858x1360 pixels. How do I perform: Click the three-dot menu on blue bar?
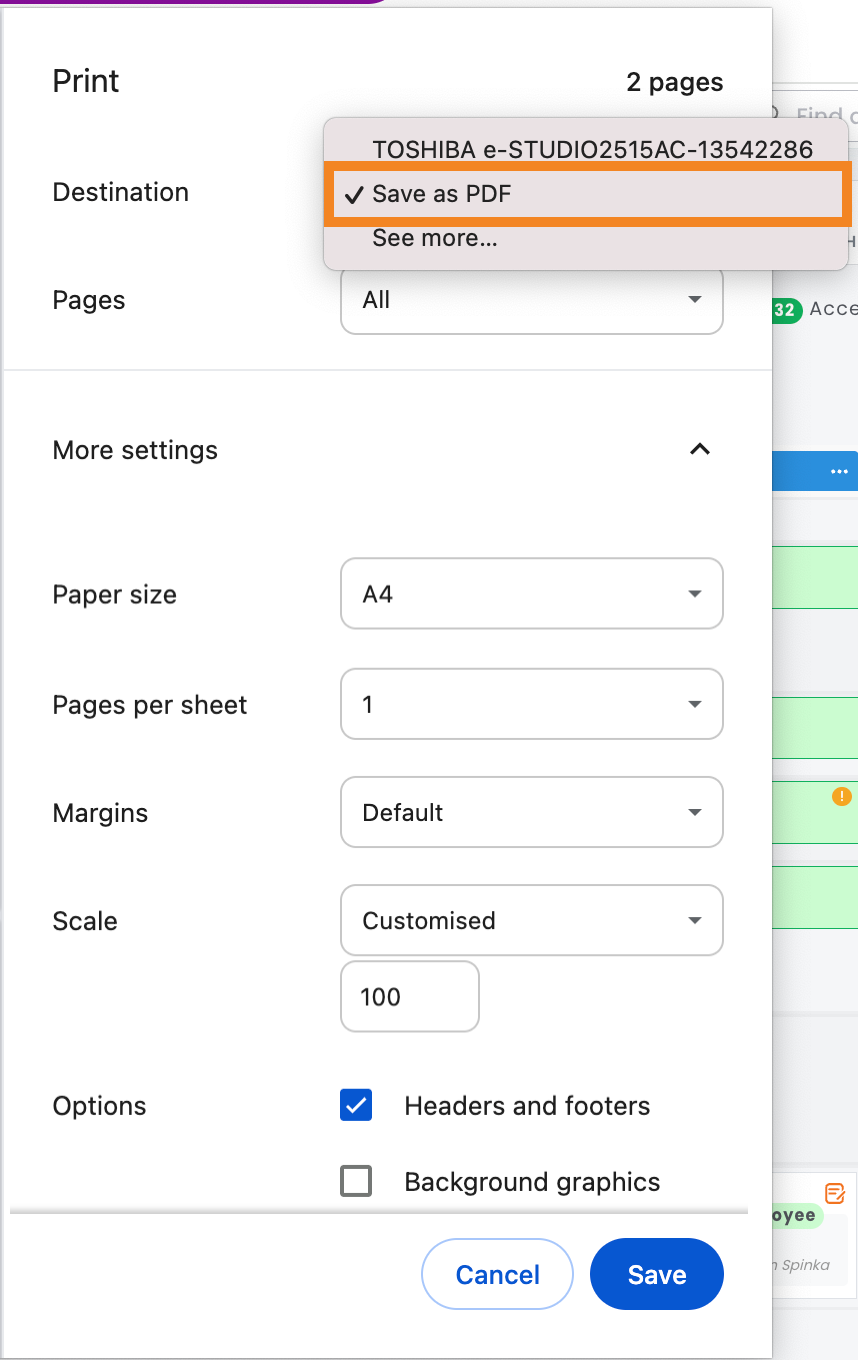pos(838,472)
